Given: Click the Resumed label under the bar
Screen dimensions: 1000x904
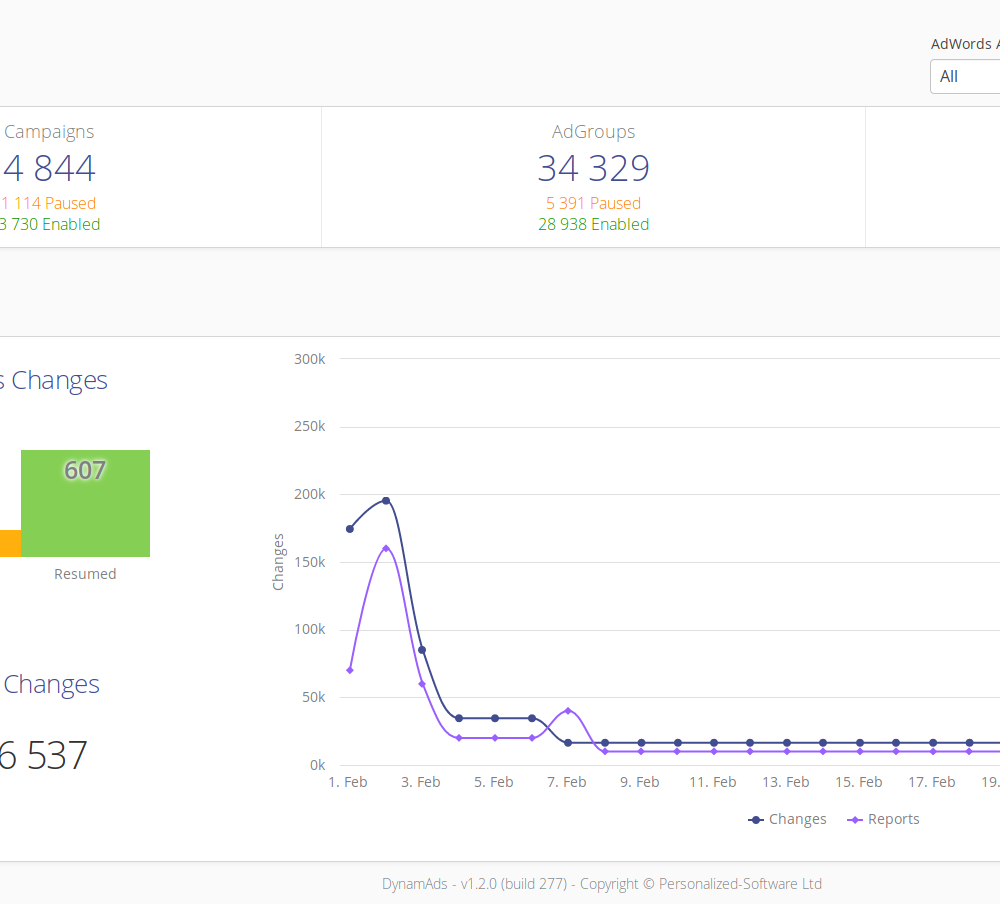Looking at the screenshot, I should click(85, 574).
